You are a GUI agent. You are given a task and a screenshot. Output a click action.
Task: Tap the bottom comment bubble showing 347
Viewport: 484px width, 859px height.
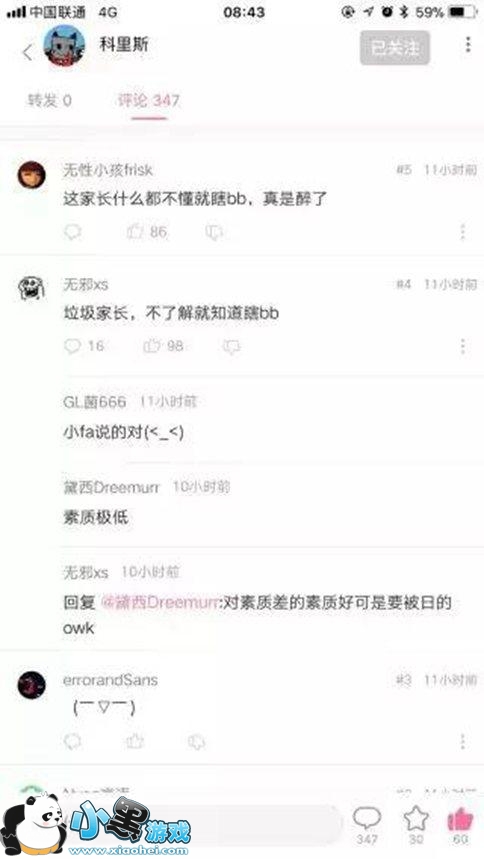click(x=367, y=825)
